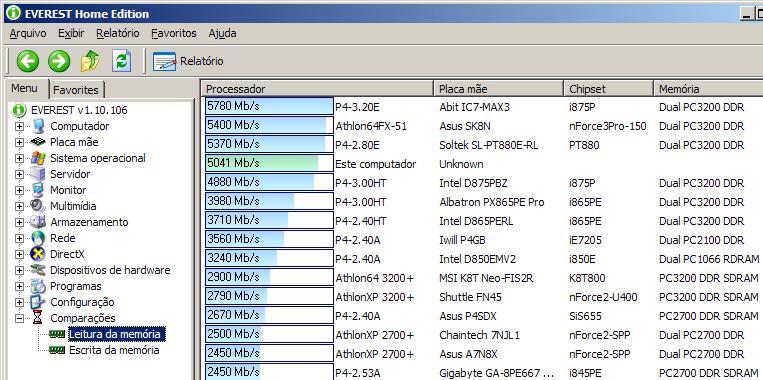Click the 5780 Mb/s result bar

pos(269,106)
